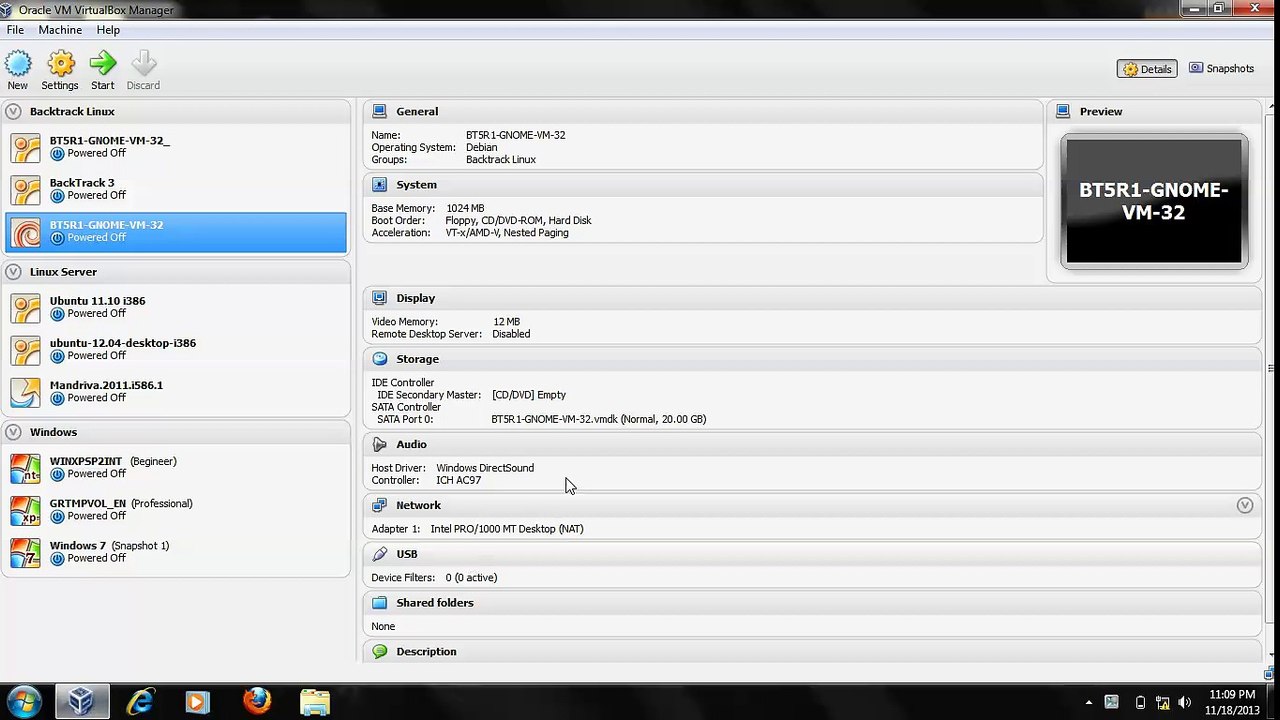Click the volume tray icon

(1185, 703)
